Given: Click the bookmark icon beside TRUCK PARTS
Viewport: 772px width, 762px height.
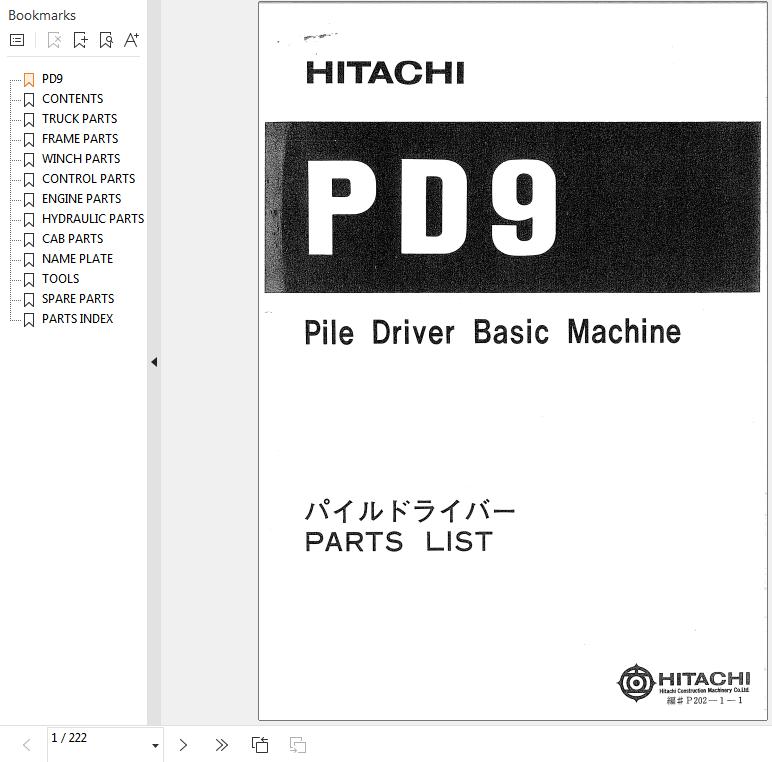Looking at the screenshot, I should pos(29,120).
